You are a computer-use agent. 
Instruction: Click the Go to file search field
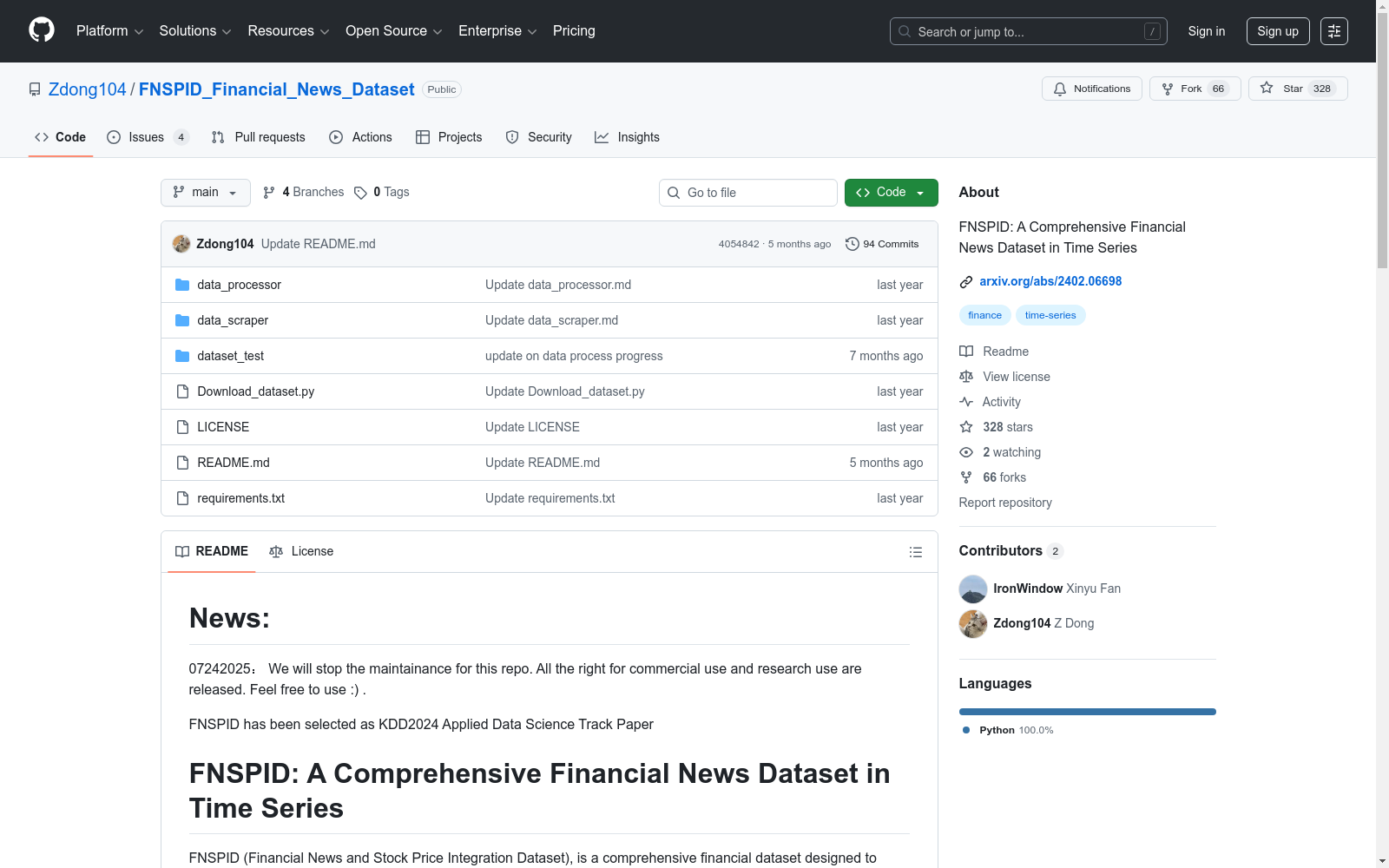[x=748, y=193]
